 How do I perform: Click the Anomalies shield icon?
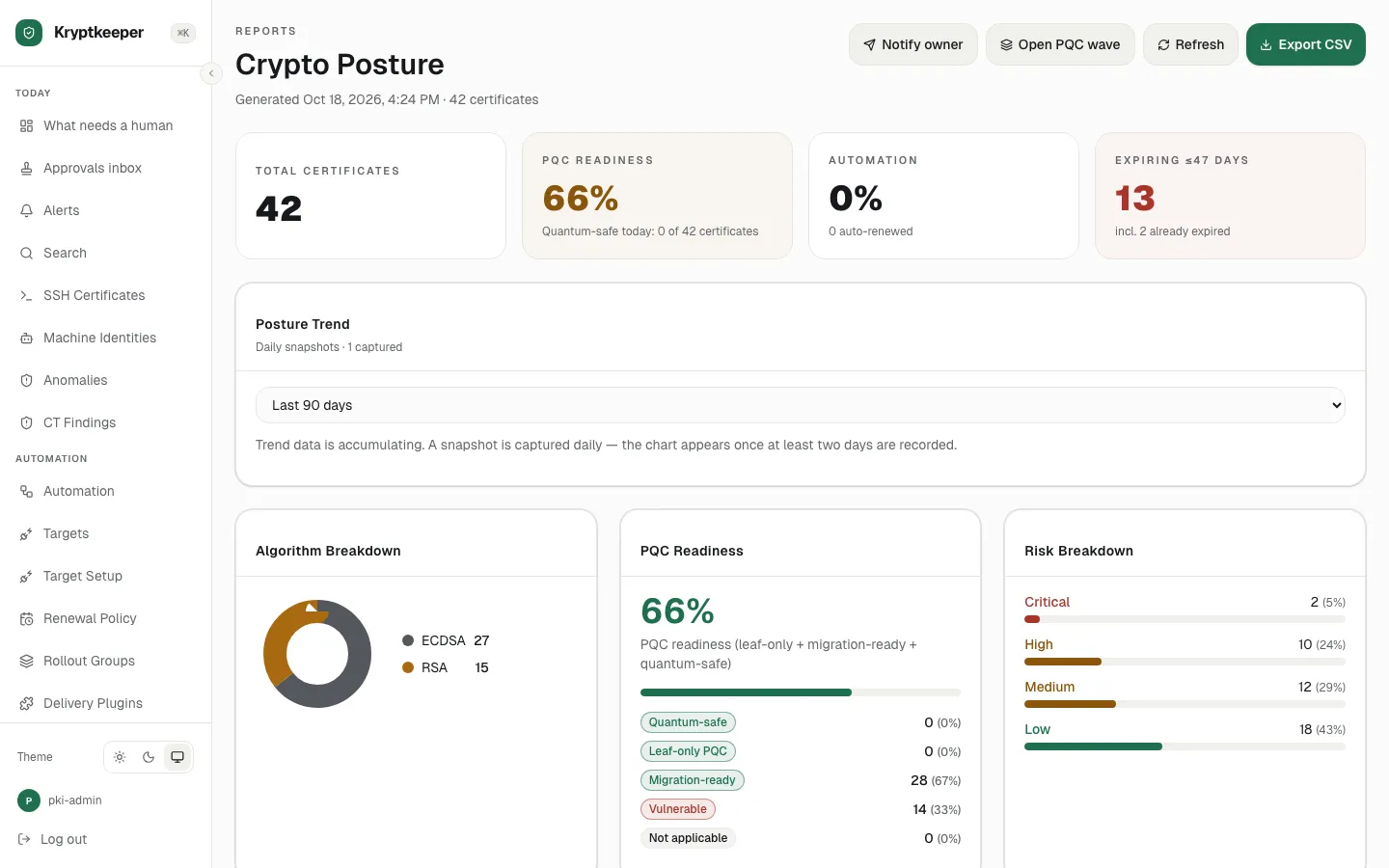26,380
